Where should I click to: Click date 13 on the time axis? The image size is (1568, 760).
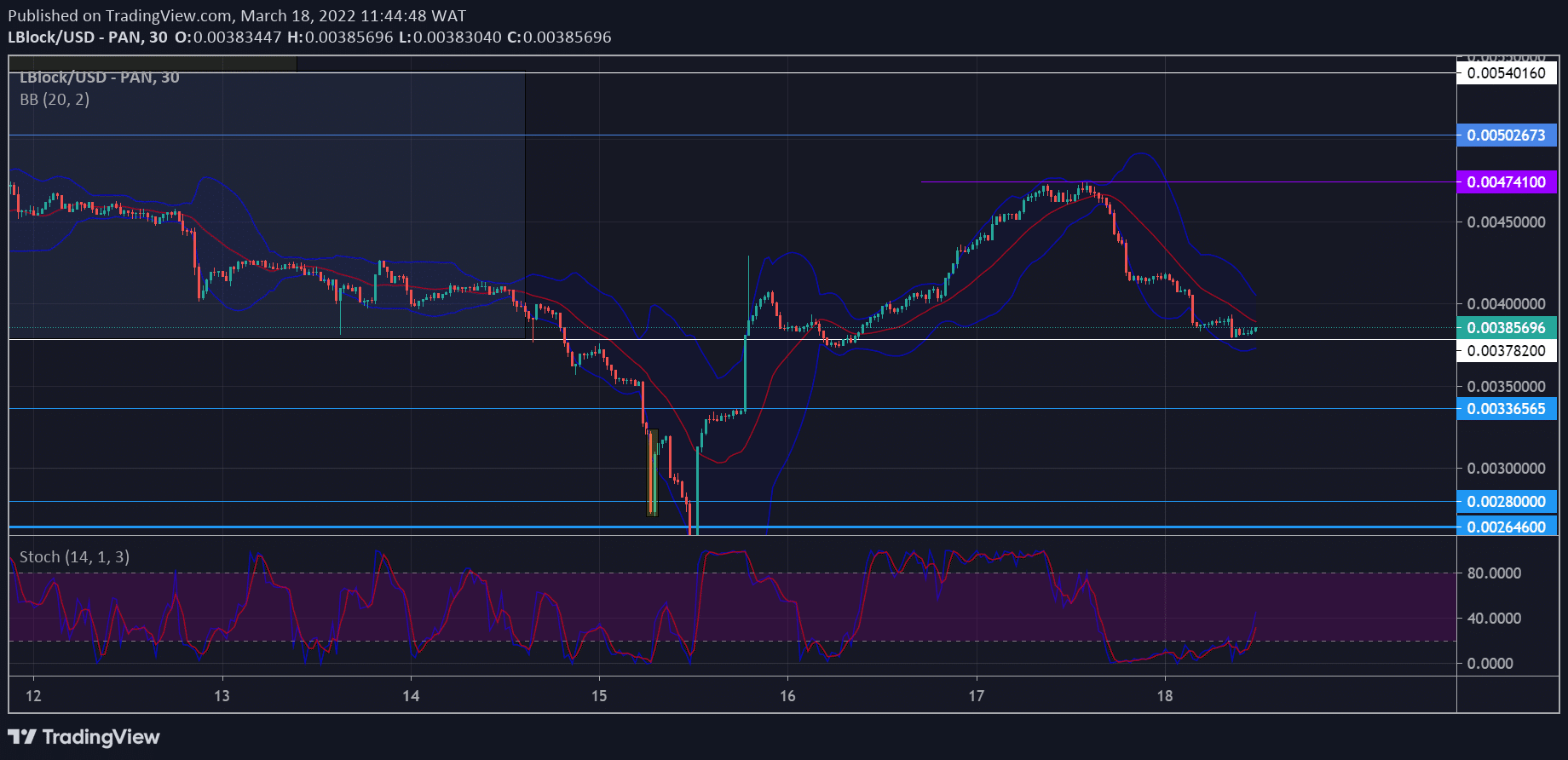click(x=222, y=696)
